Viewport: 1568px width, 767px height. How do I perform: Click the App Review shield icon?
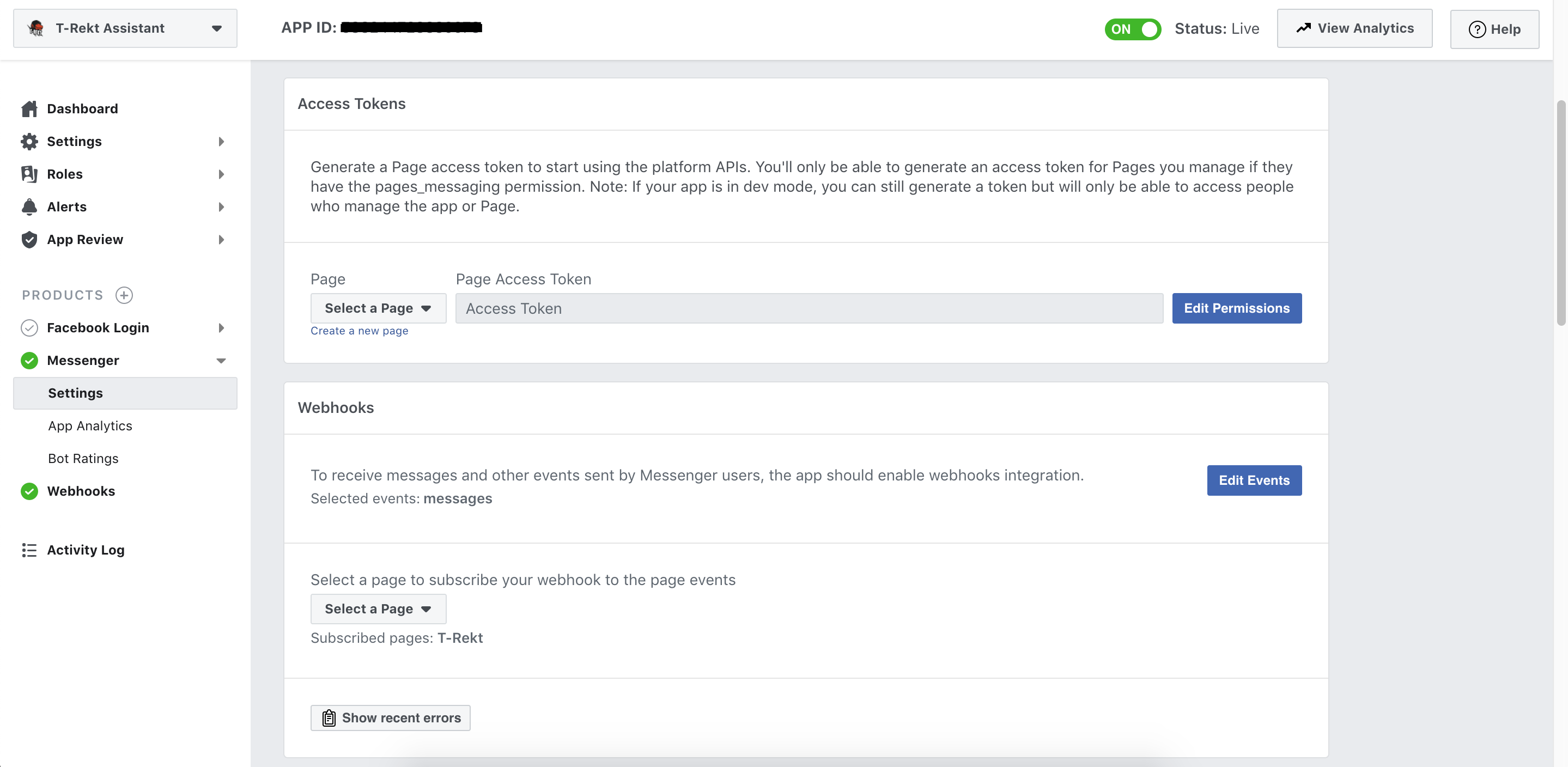coord(29,239)
